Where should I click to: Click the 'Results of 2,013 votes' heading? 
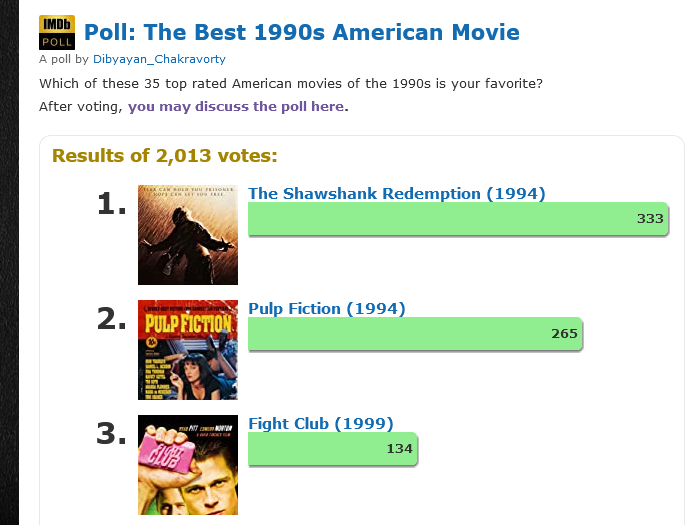164,156
